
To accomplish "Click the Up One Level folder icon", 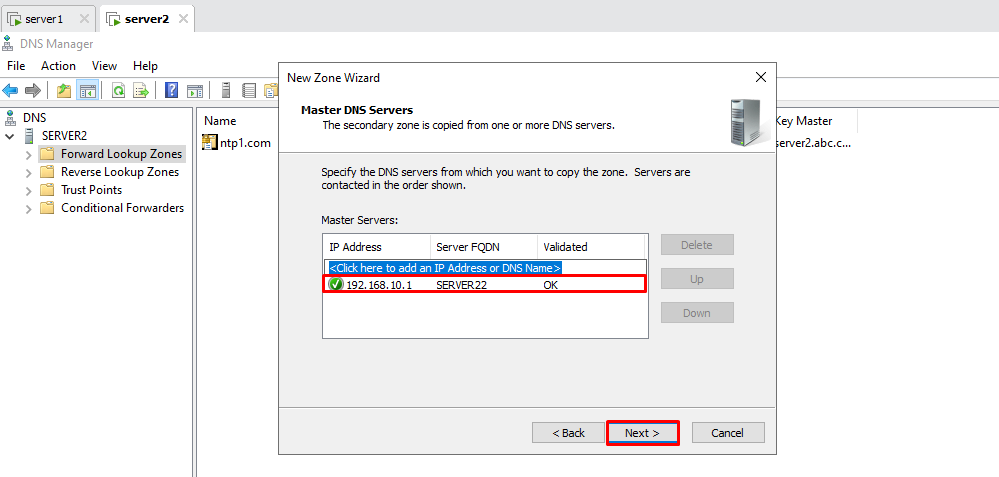I will coord(64,90).
